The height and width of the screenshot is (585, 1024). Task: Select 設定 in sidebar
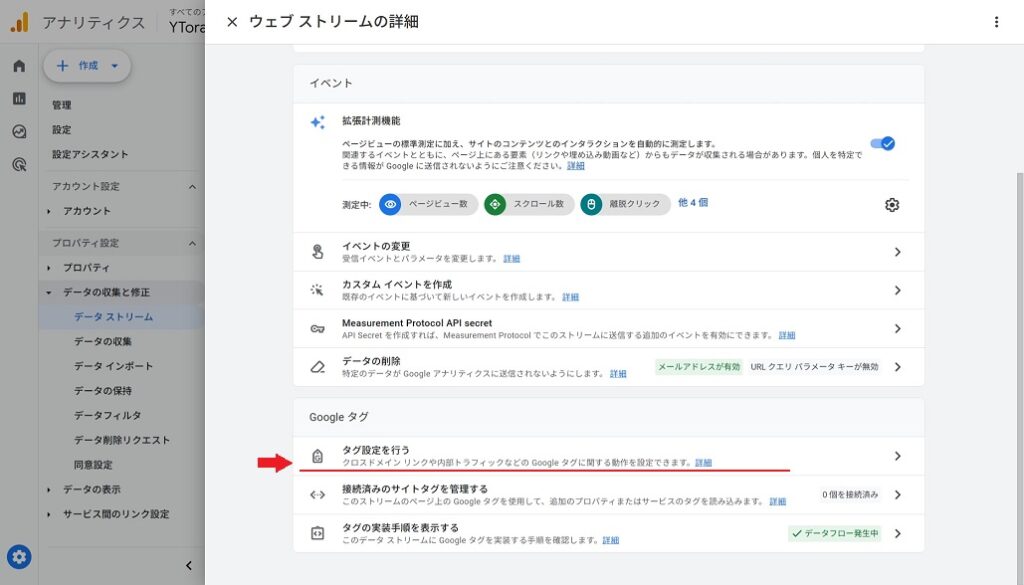click(x=61, y=130)
